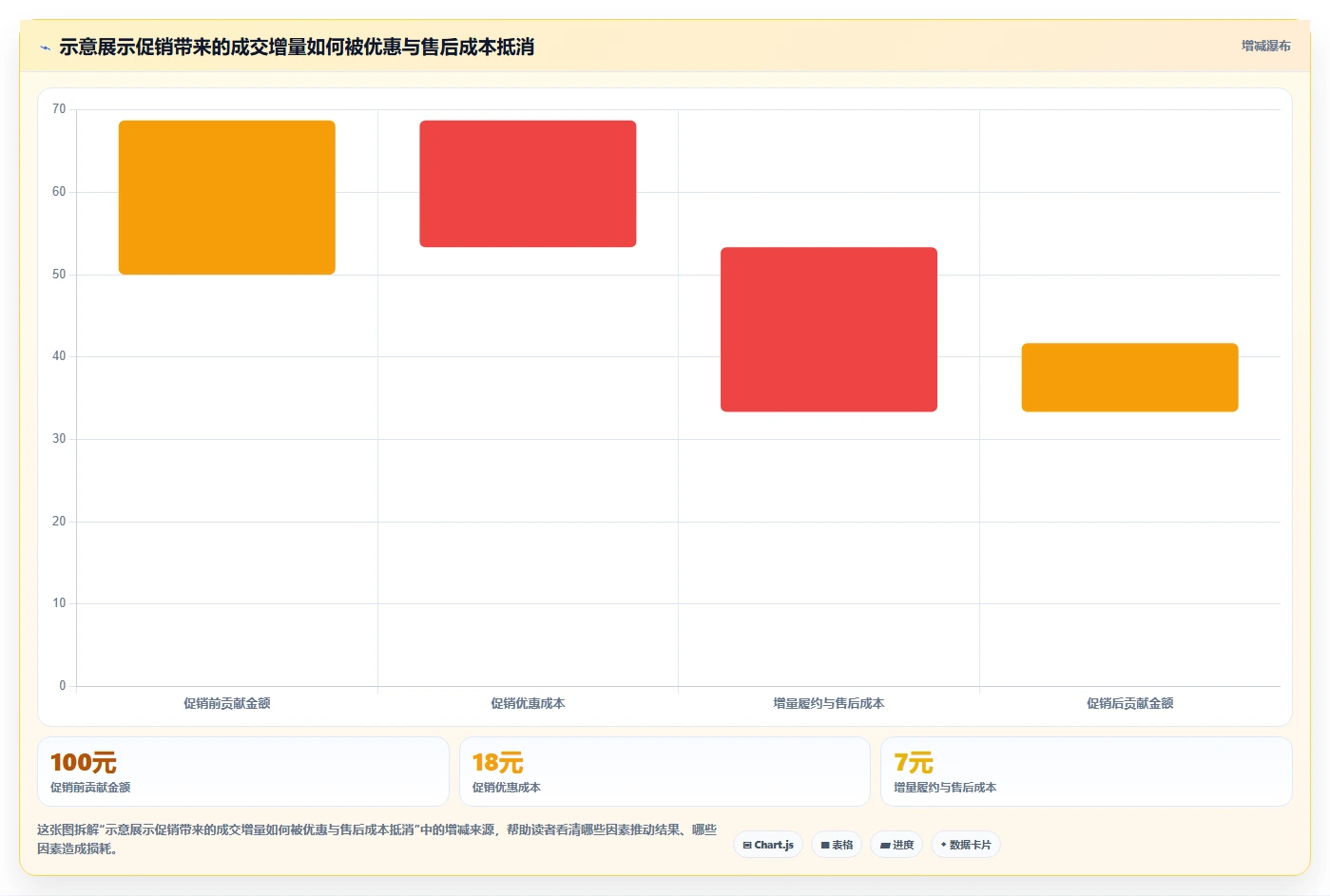Image resolution: width=1330 pixels, height=896 pixels.
Task: Click the Chart.js chip
Action: tap(768, 845)
